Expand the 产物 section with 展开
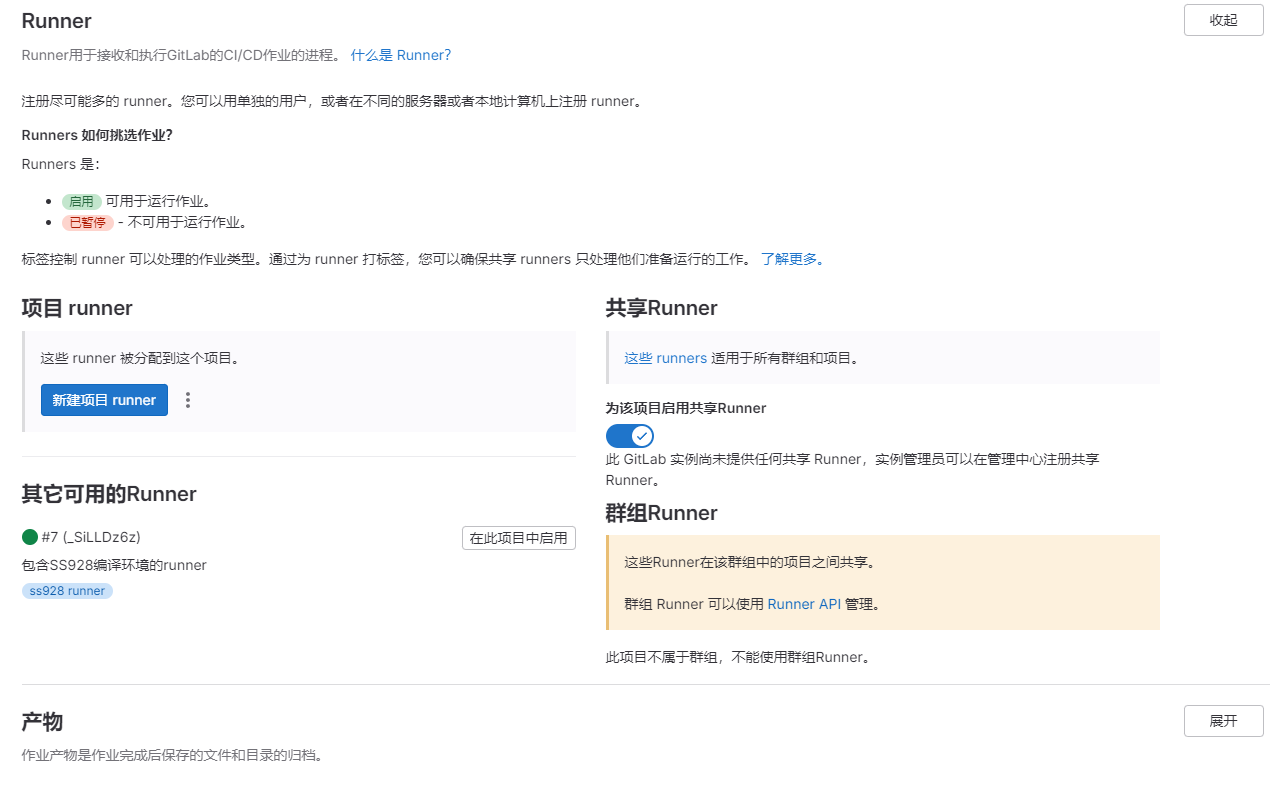This screenshot has width=1280, height=789. 1223,721
